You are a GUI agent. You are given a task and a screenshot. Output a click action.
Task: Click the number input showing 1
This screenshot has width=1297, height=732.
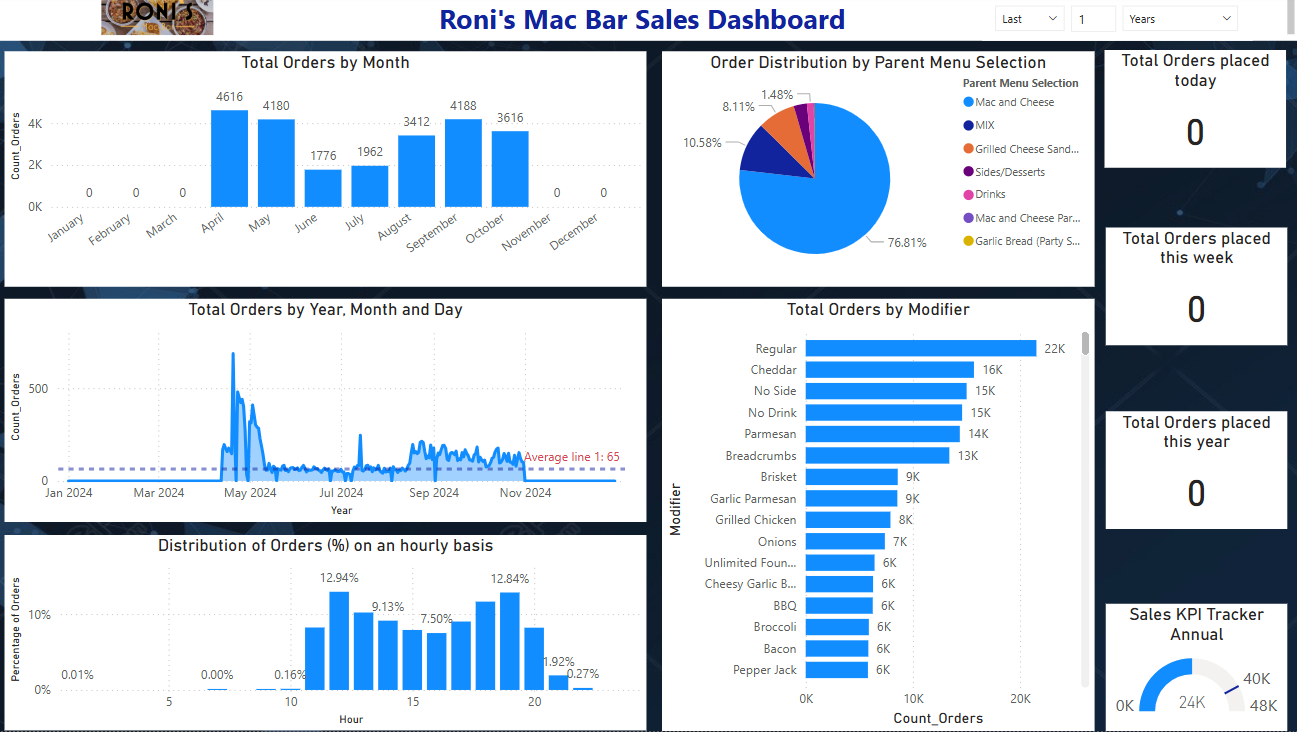[1093, 19]
